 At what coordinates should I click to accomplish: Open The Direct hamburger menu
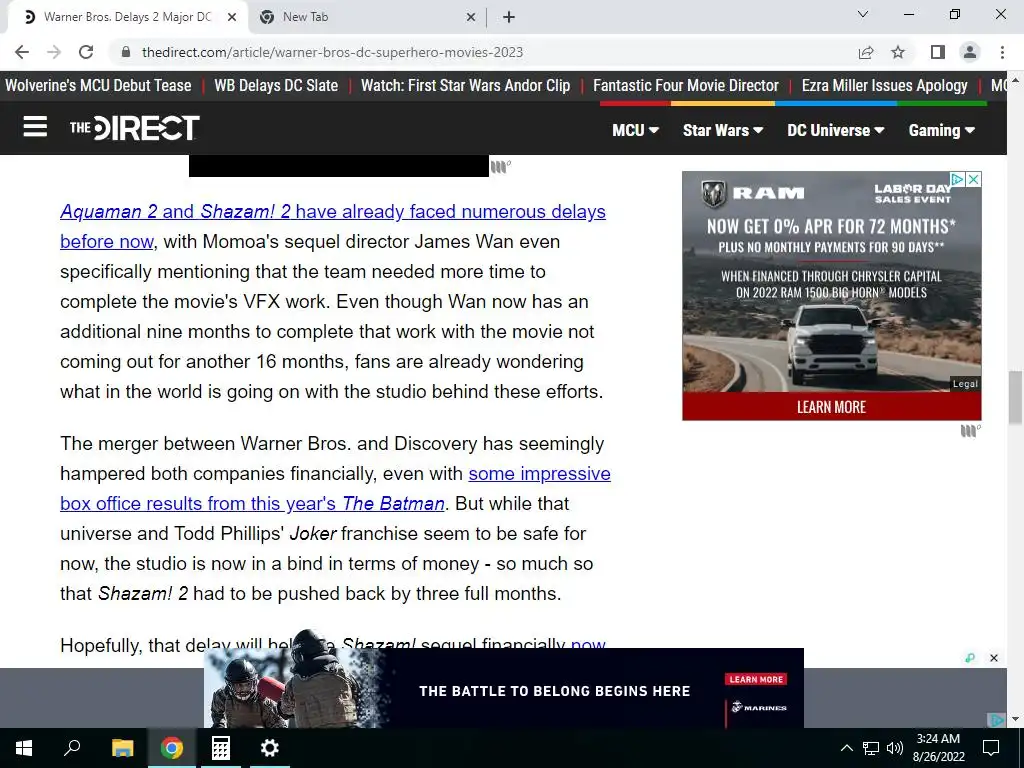pos(35,127)
